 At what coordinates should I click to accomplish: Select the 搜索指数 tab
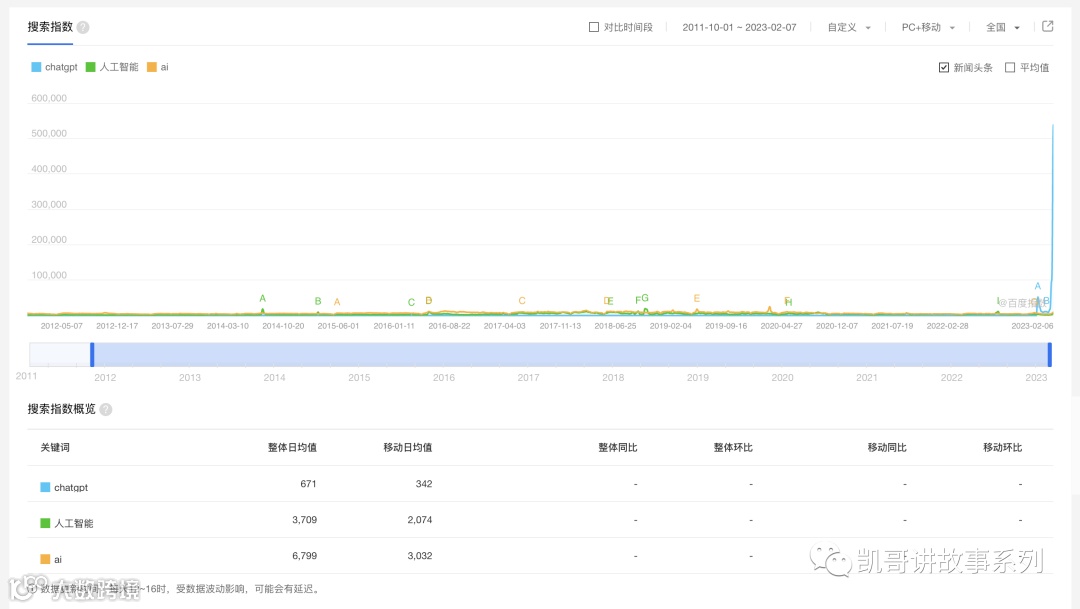[x=50, y=27]
